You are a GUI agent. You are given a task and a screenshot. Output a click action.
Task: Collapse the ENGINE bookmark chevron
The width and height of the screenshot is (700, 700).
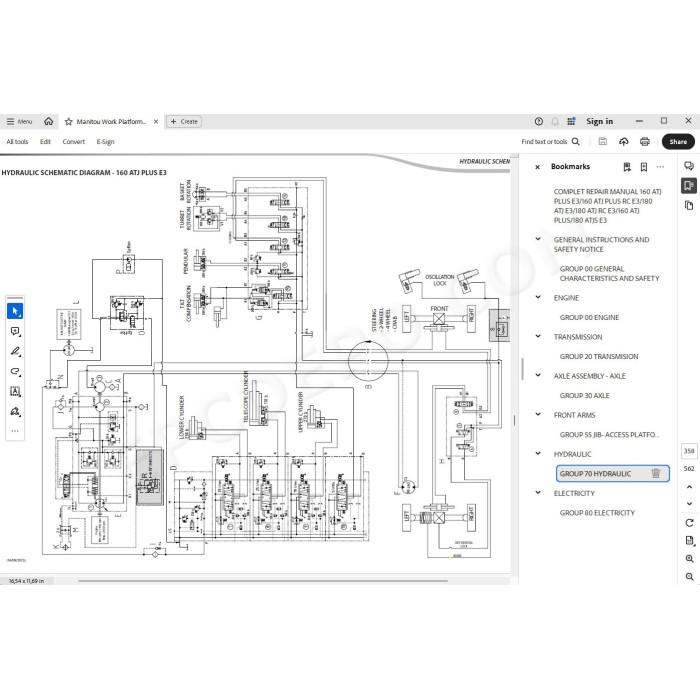[x=538, y=297]
